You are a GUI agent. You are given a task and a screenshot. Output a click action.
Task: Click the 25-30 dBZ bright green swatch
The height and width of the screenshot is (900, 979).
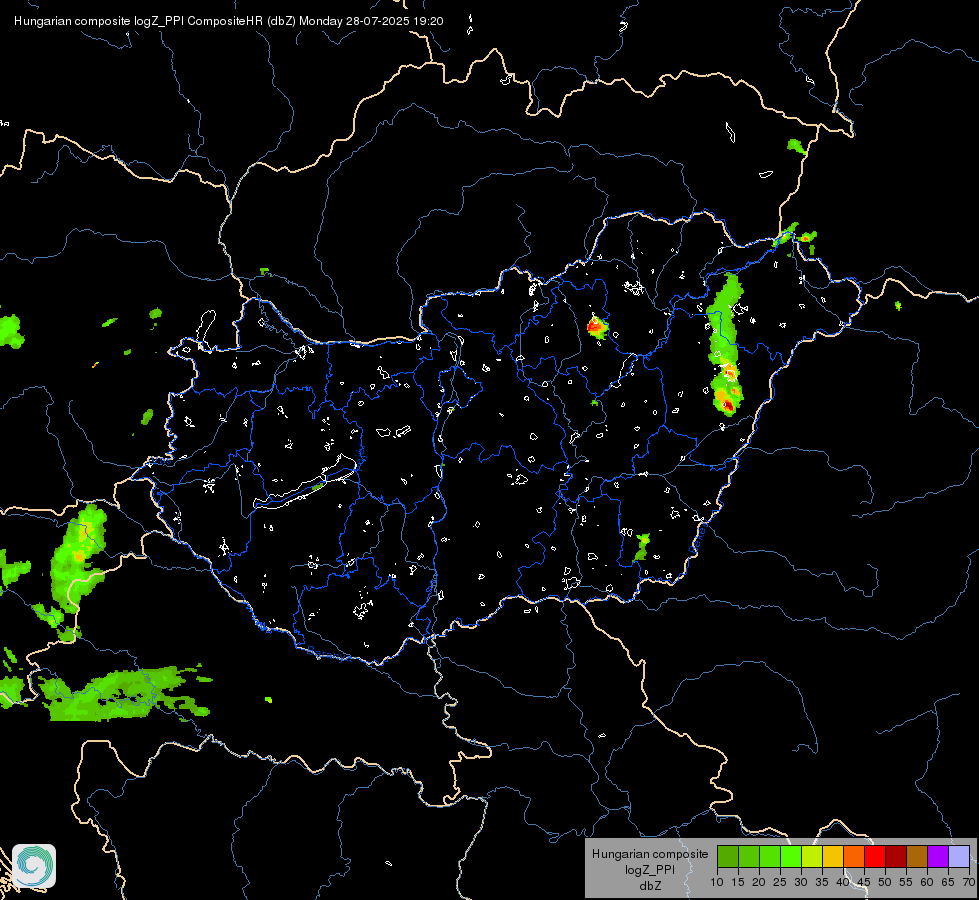[791, 856]
